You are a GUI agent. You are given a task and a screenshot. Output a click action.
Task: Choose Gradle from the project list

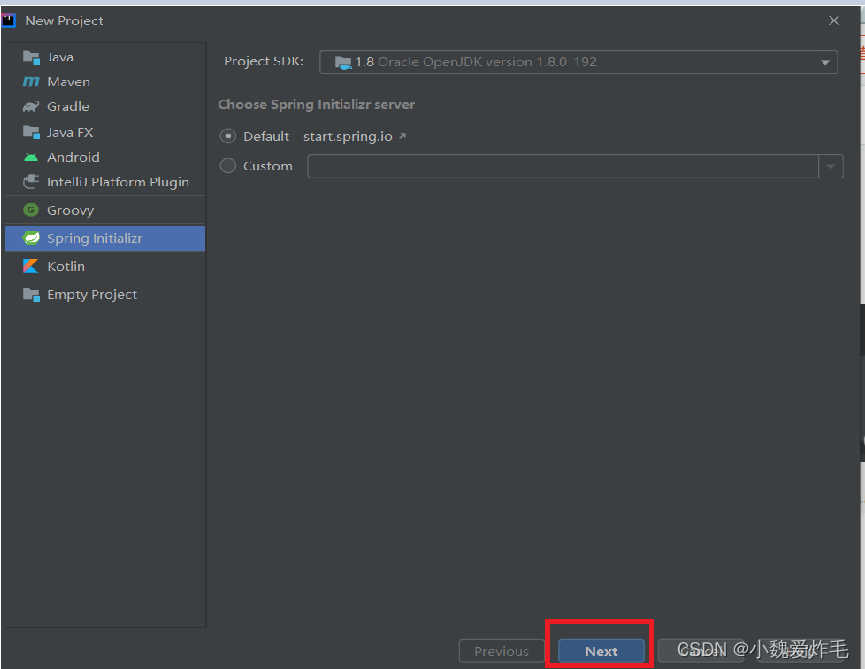click(105, 106)
